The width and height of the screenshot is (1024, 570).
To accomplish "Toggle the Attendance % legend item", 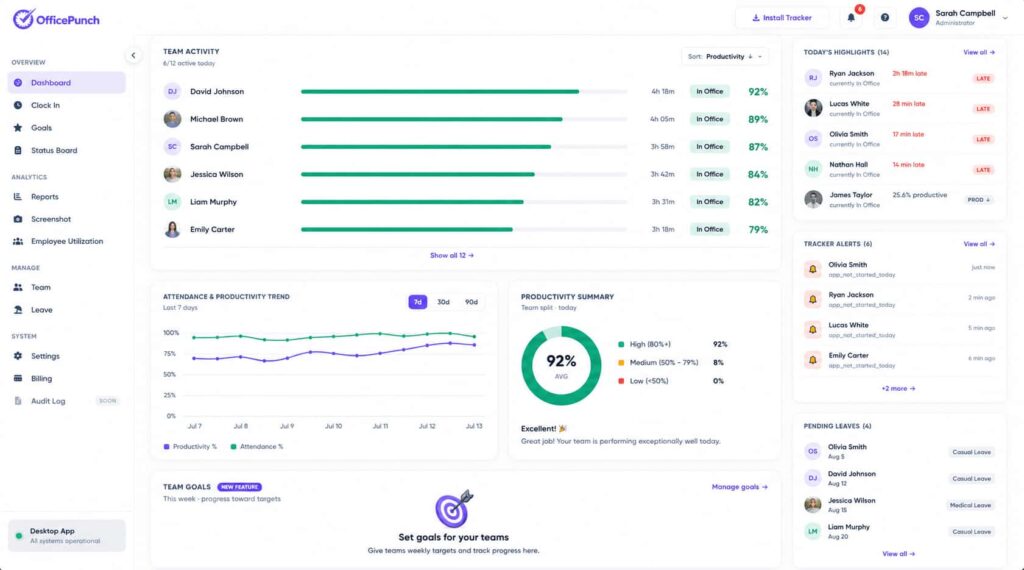I will tap(257, 447).
